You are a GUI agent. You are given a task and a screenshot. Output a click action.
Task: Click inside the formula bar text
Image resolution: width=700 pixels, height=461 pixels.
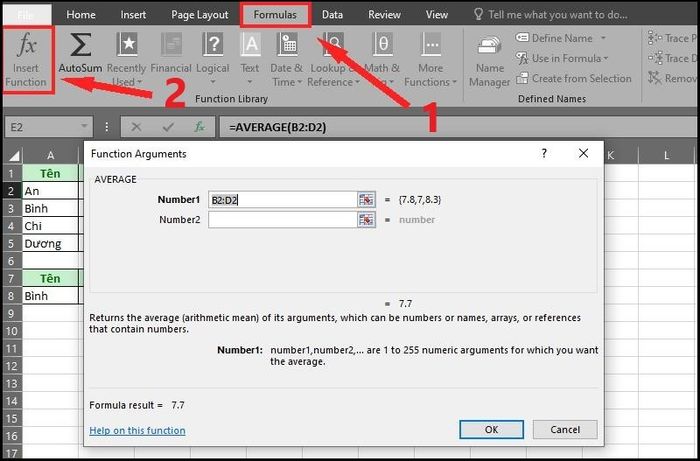coord(278,127)
